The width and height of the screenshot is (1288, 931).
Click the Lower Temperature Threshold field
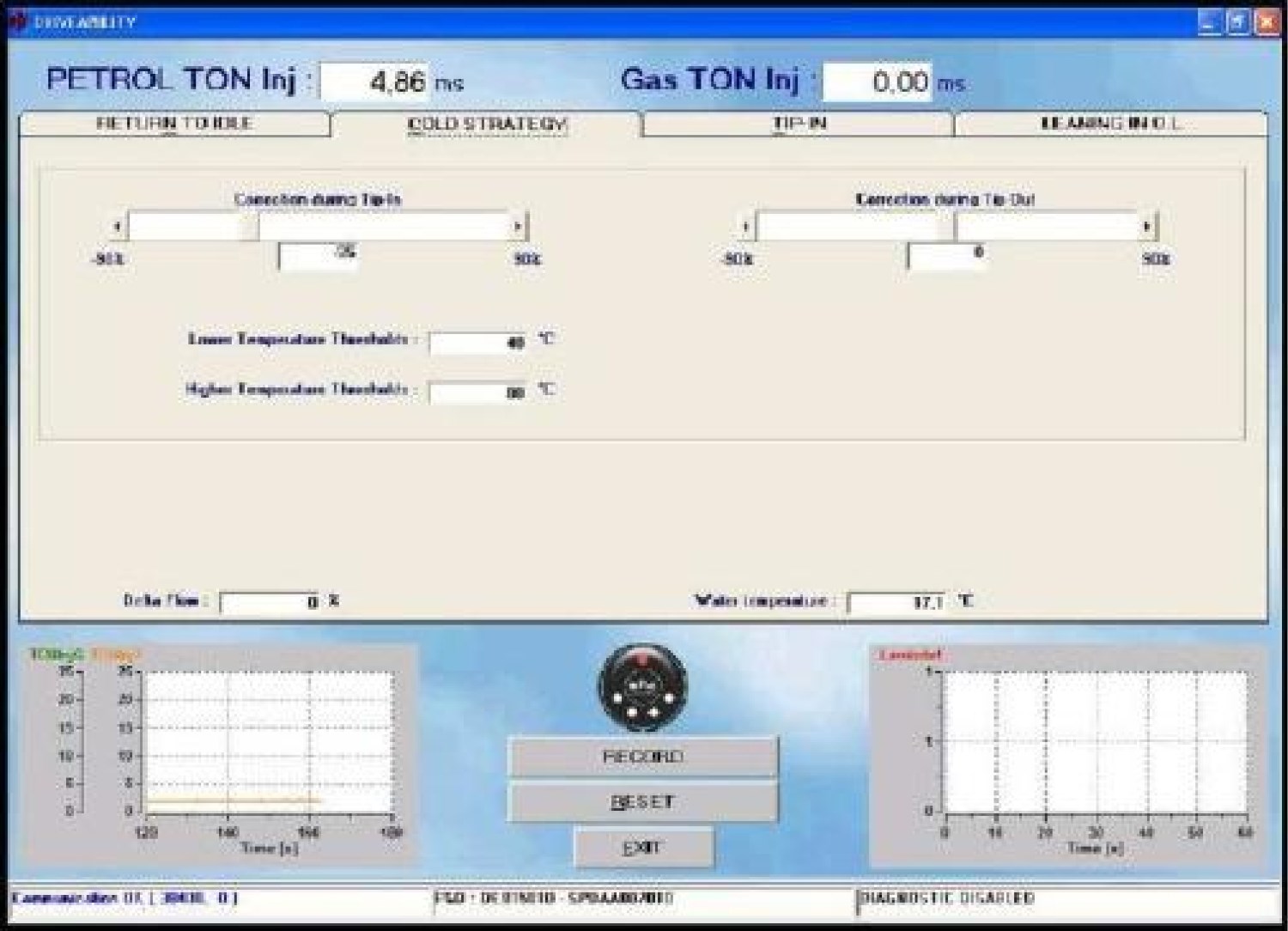[x=478, y=342]
